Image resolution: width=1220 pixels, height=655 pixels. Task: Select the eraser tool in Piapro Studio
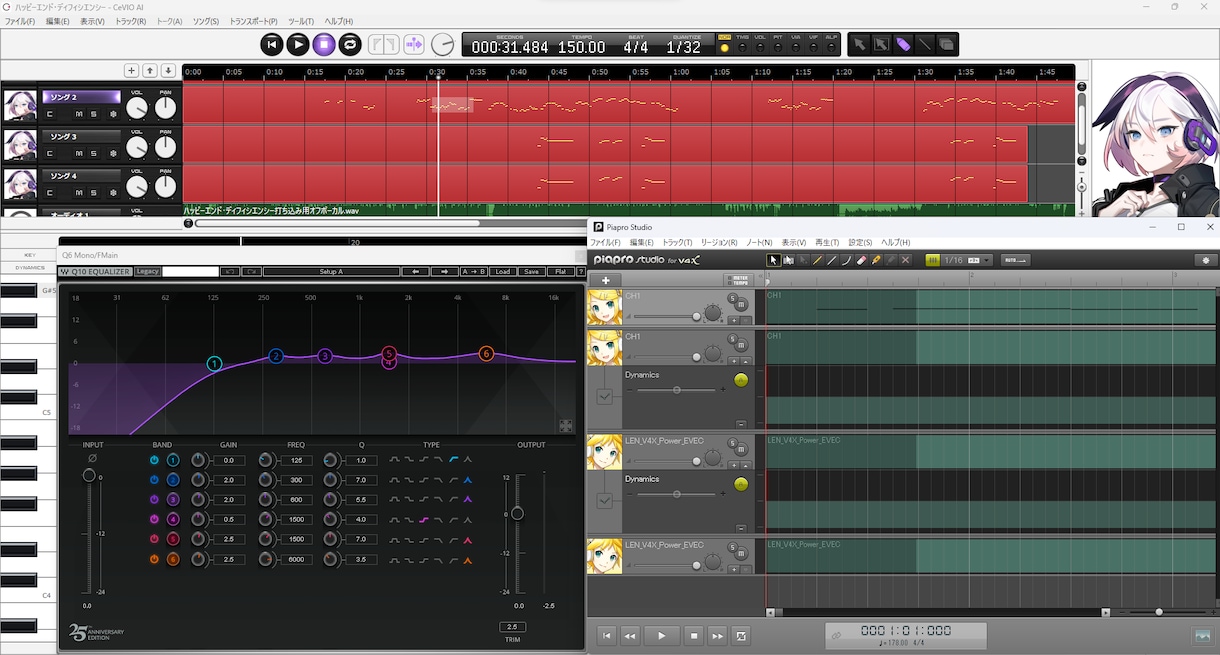coord(861,260)
